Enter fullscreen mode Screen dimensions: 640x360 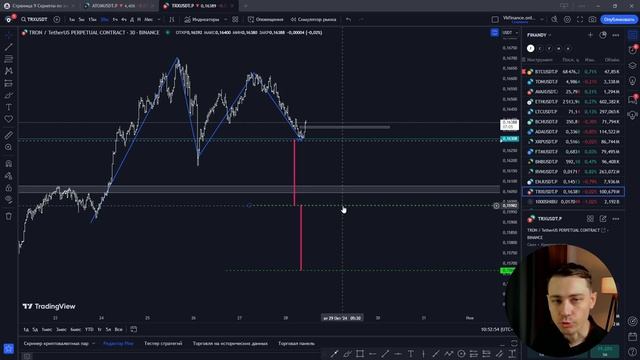coord(580,20)
